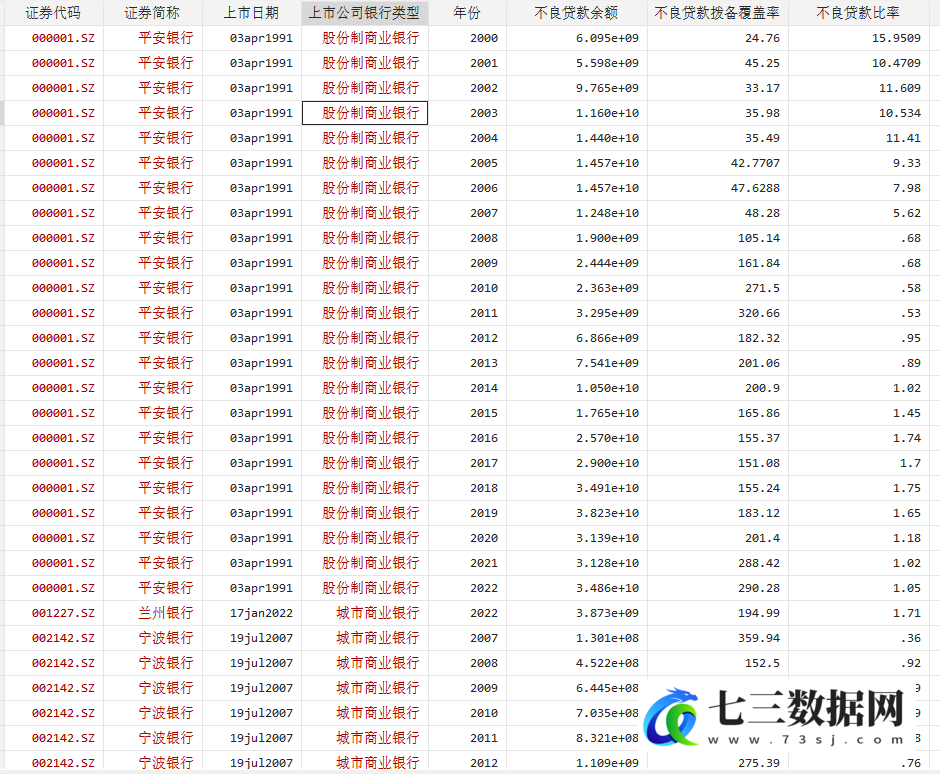
Task: Select the 不良贷款拨备覆盖率 column header
Action: click(717, 13)
